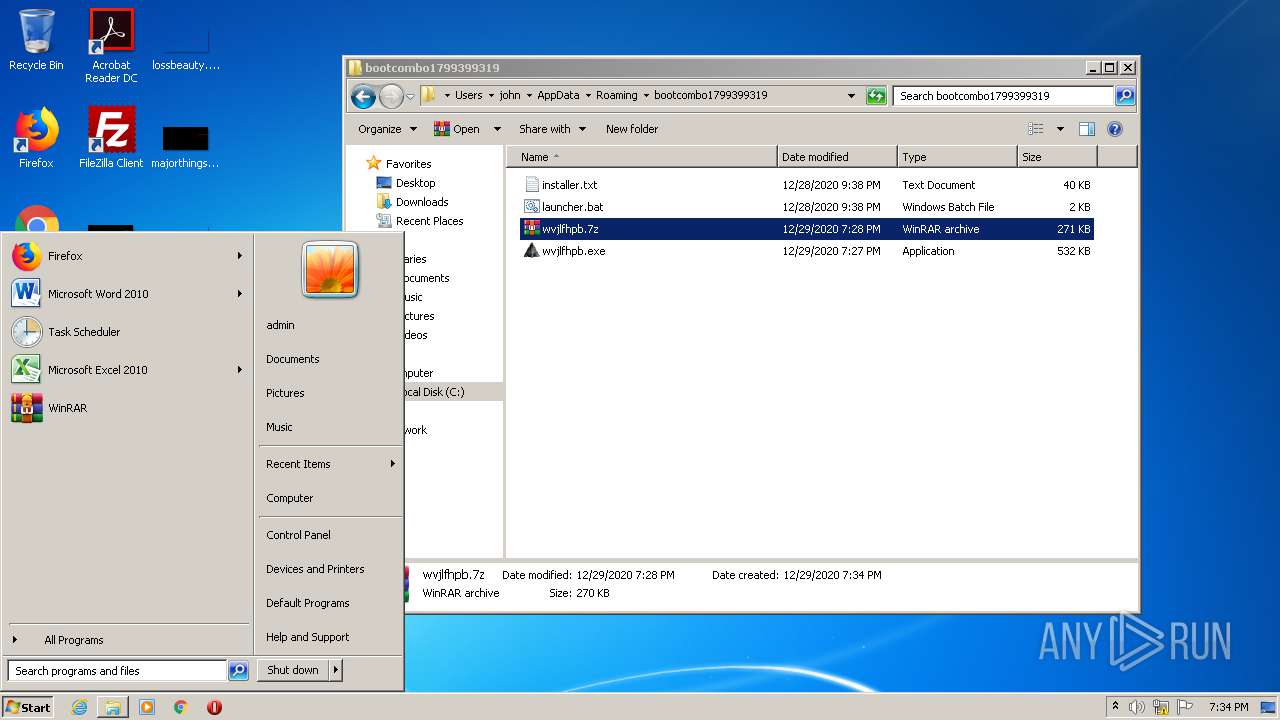Open Shut down options arrow
1280x720 pixels.
point(335,670)
